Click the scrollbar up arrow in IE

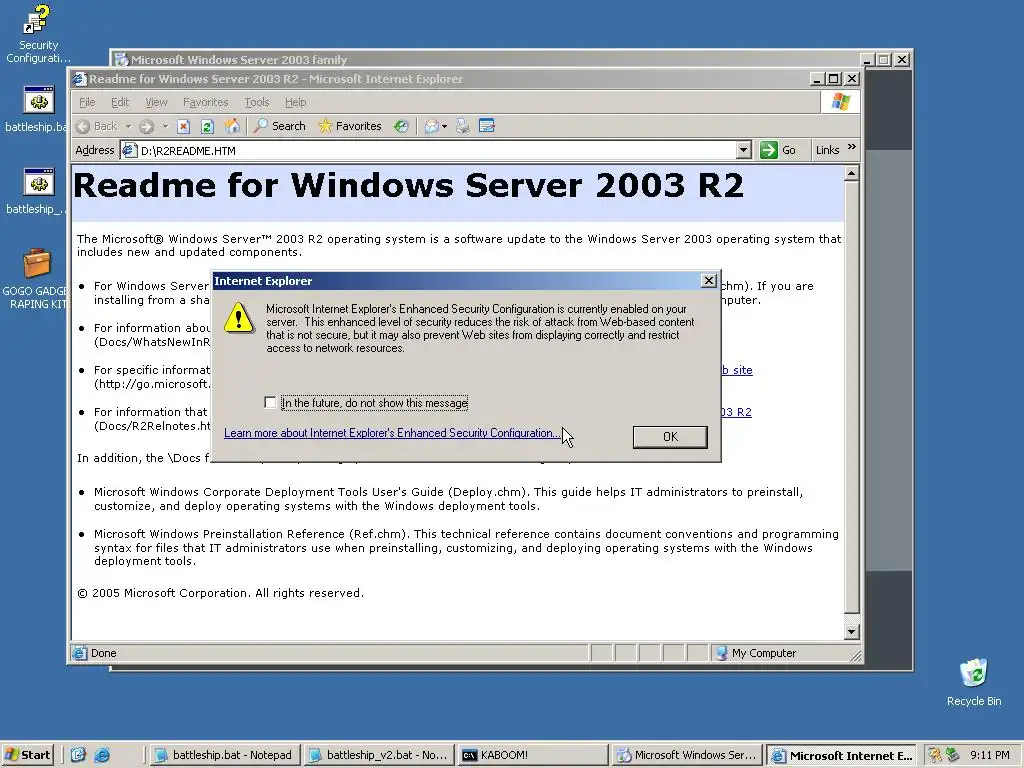click(851, 174)
